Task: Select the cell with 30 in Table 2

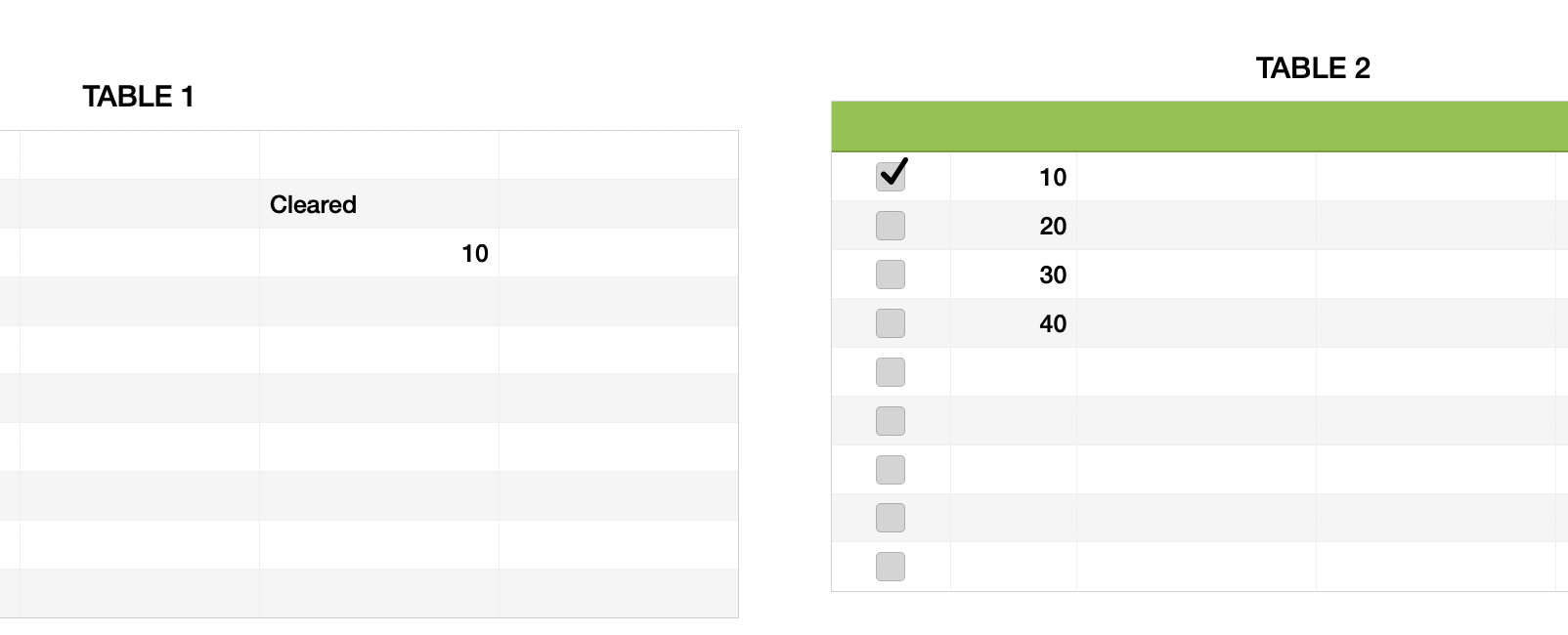Action: coord(1014,275)
